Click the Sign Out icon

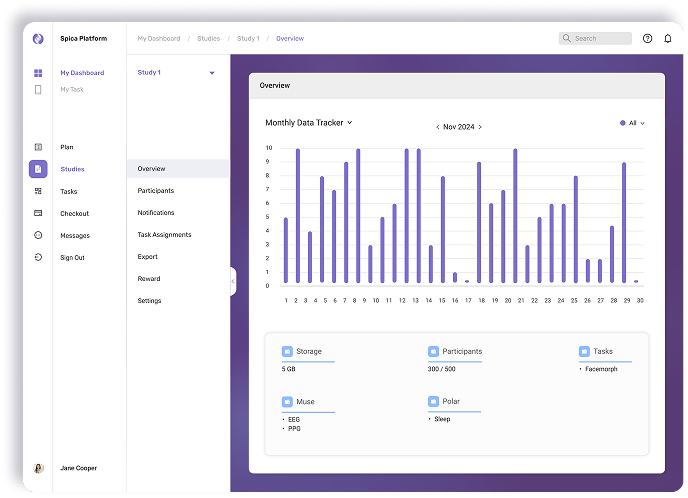38,257
